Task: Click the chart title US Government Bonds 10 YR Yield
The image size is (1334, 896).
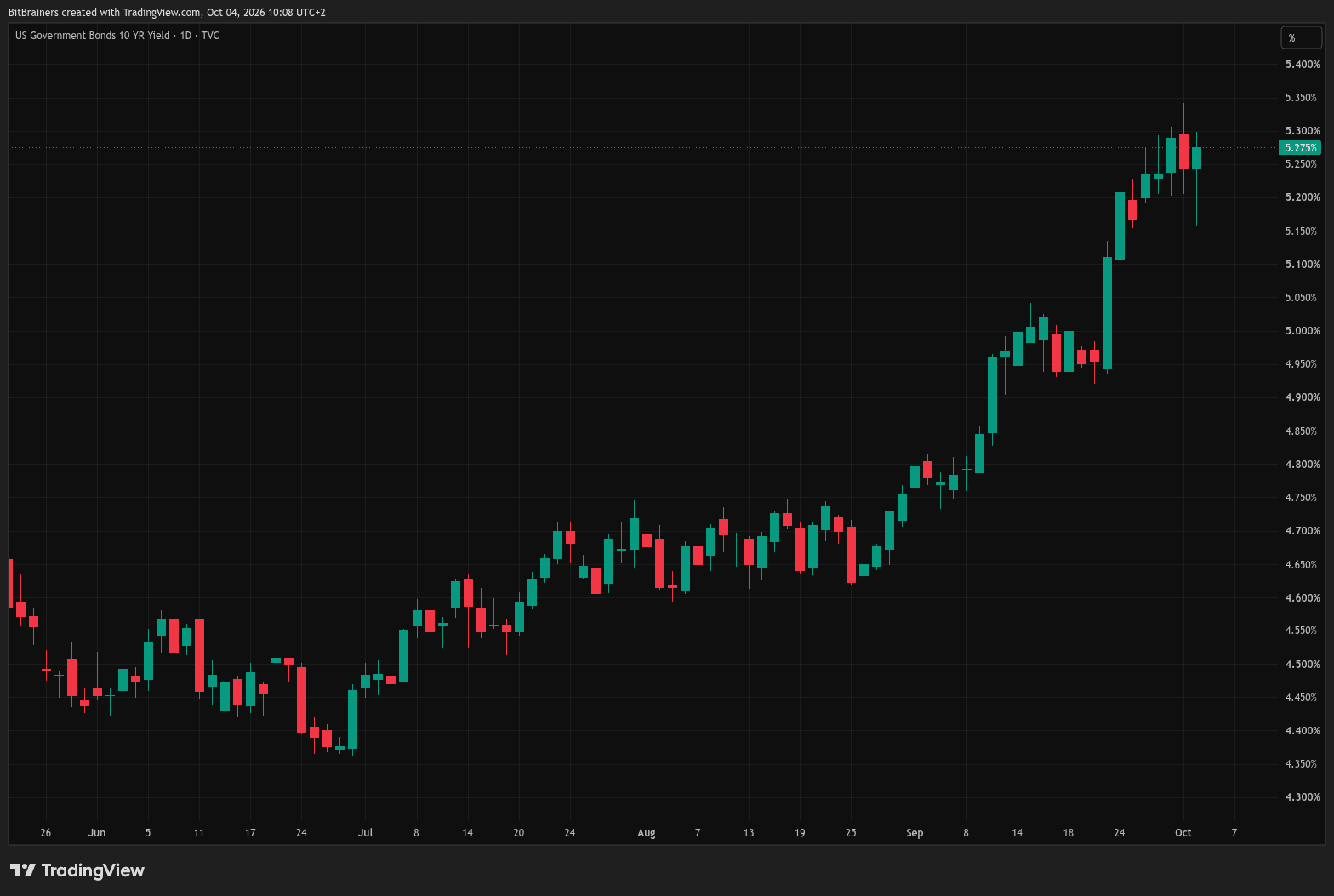Action: (x=93, y=36)
